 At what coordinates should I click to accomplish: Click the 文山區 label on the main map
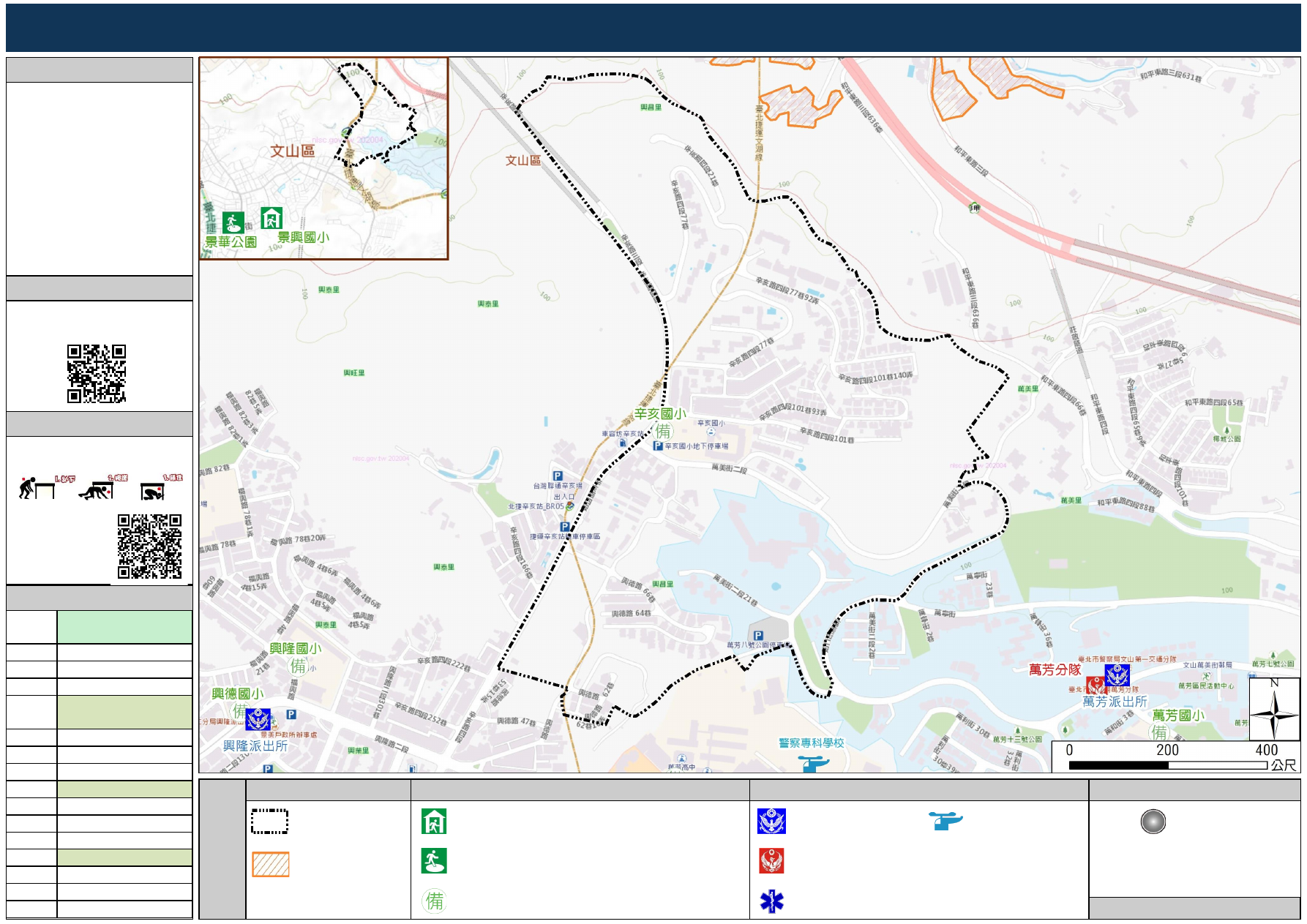(x=523, y=160)
